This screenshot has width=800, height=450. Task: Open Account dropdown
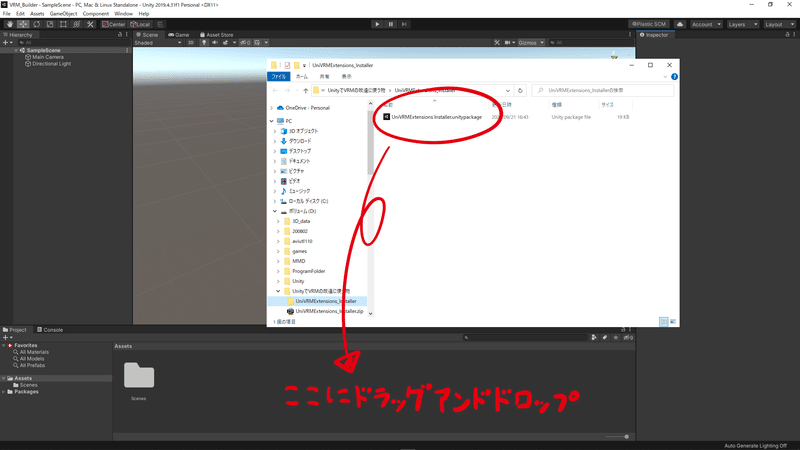pos(706,24)
